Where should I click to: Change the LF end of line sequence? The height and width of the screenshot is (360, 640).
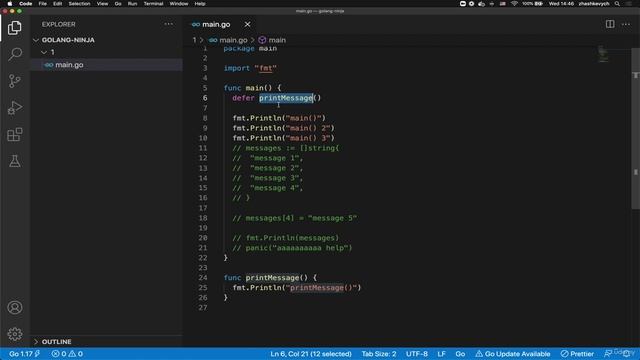441,354
